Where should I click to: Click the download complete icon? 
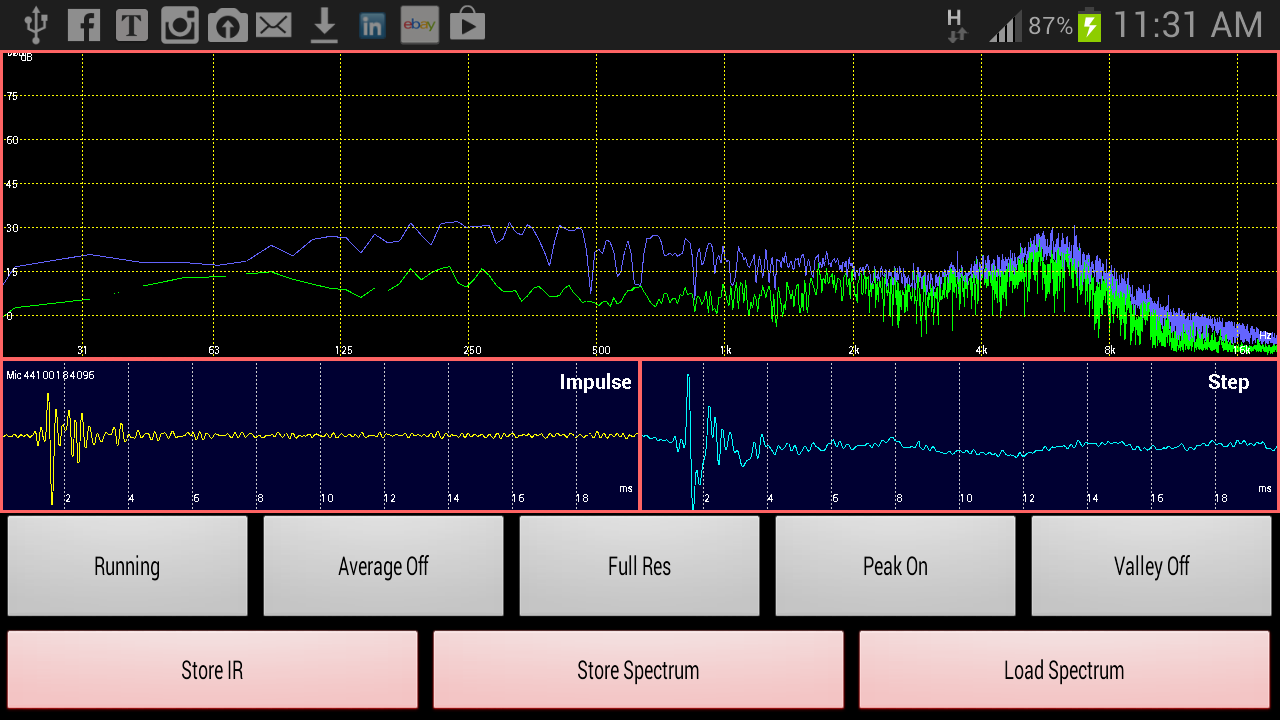point(323,24)
